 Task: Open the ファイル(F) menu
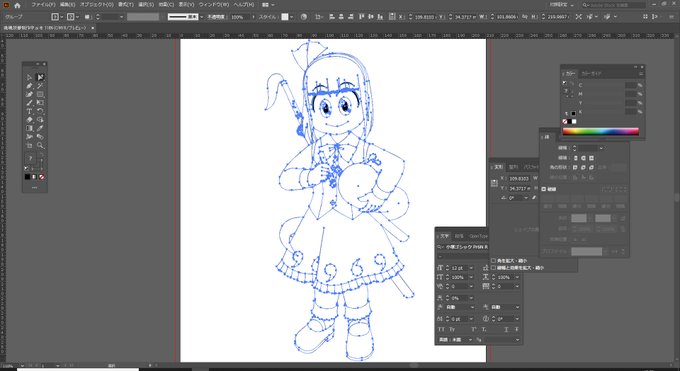(43, 5)
